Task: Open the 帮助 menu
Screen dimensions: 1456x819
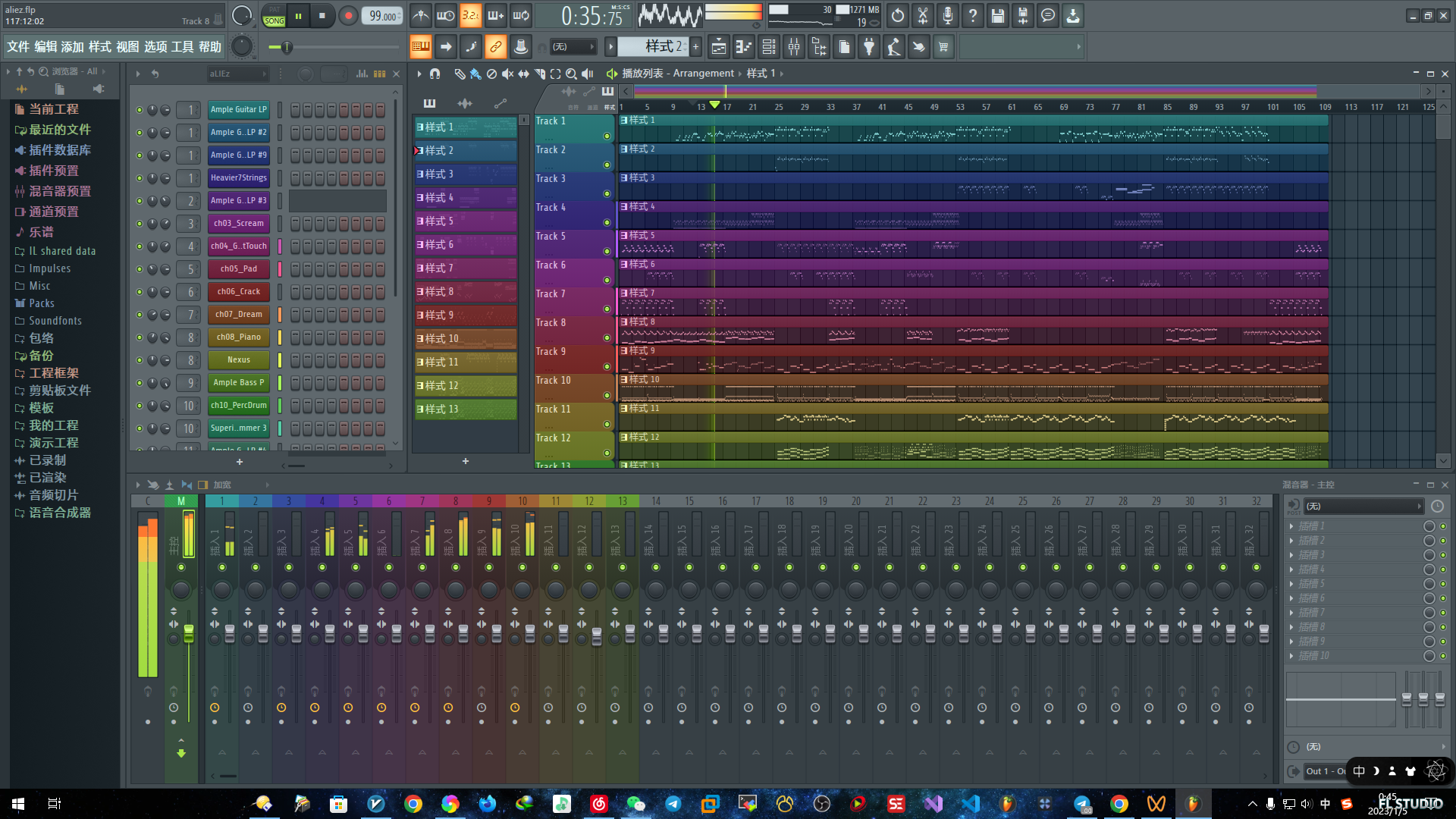Action: coord(210,47)
